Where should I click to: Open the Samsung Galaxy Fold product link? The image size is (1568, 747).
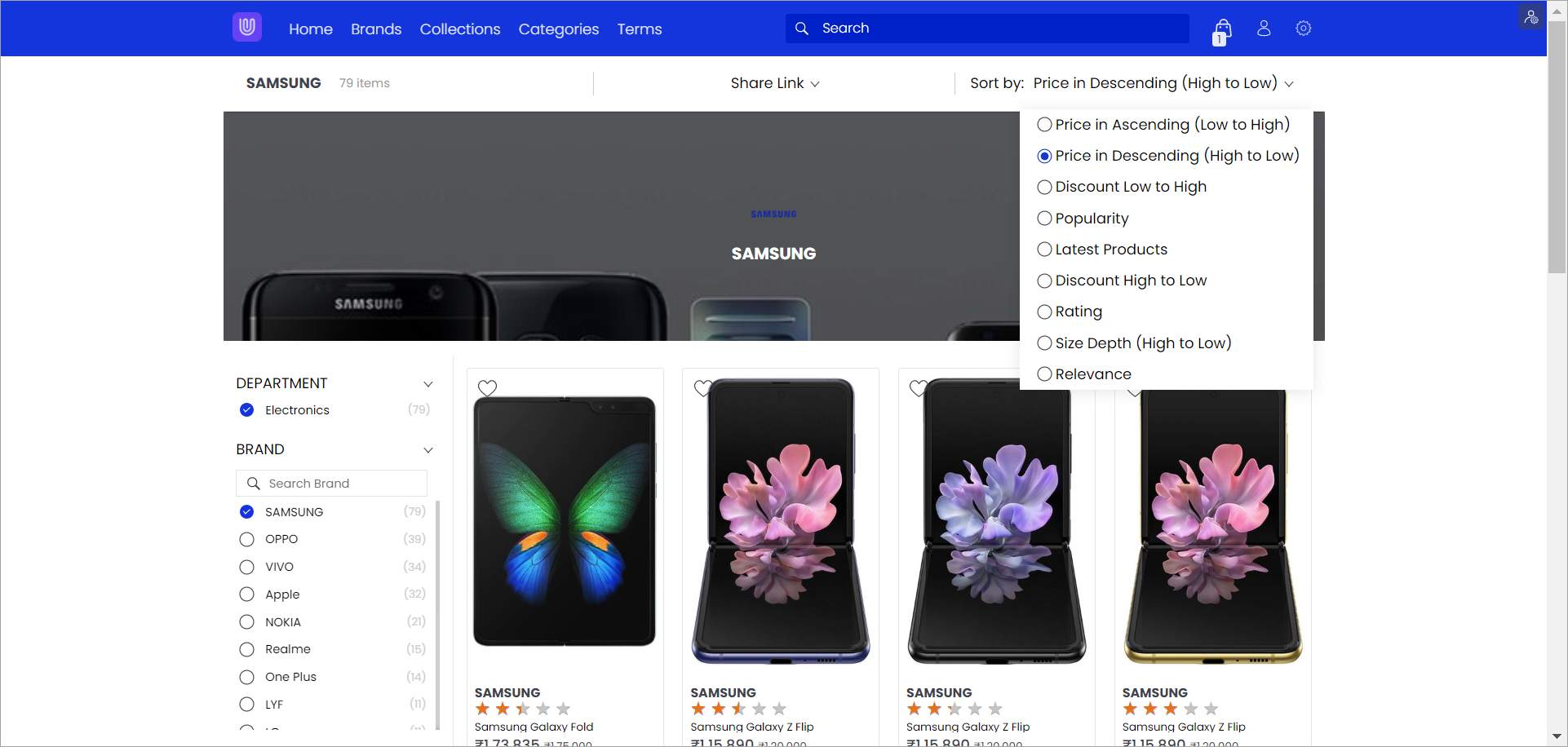click(x=534, y=727)
